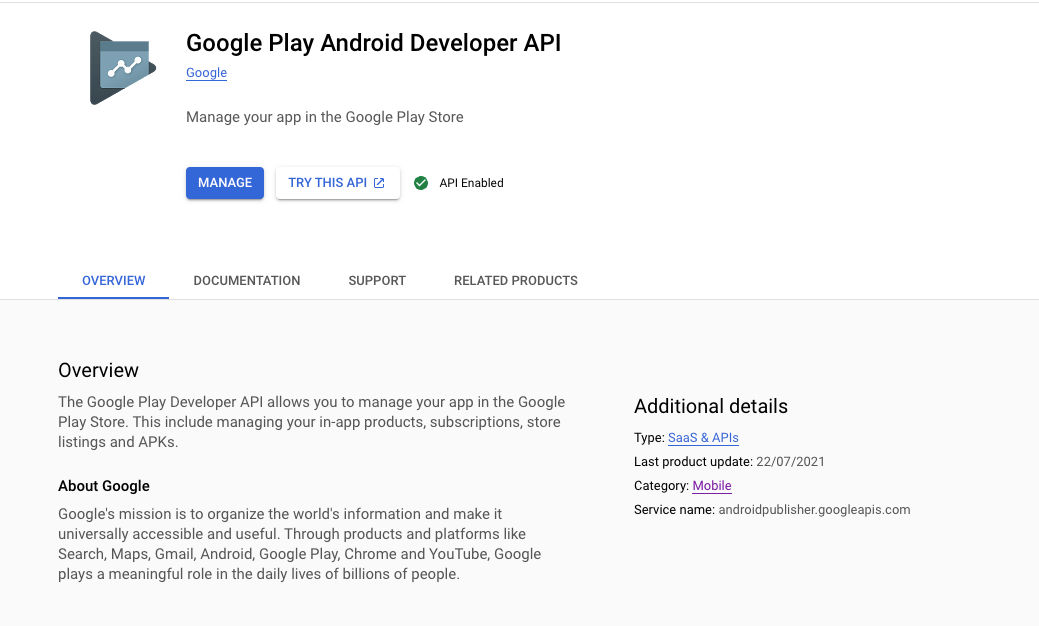Click the Google Play Android Developer API title
1039x626 pixels.
pos(373,43)
